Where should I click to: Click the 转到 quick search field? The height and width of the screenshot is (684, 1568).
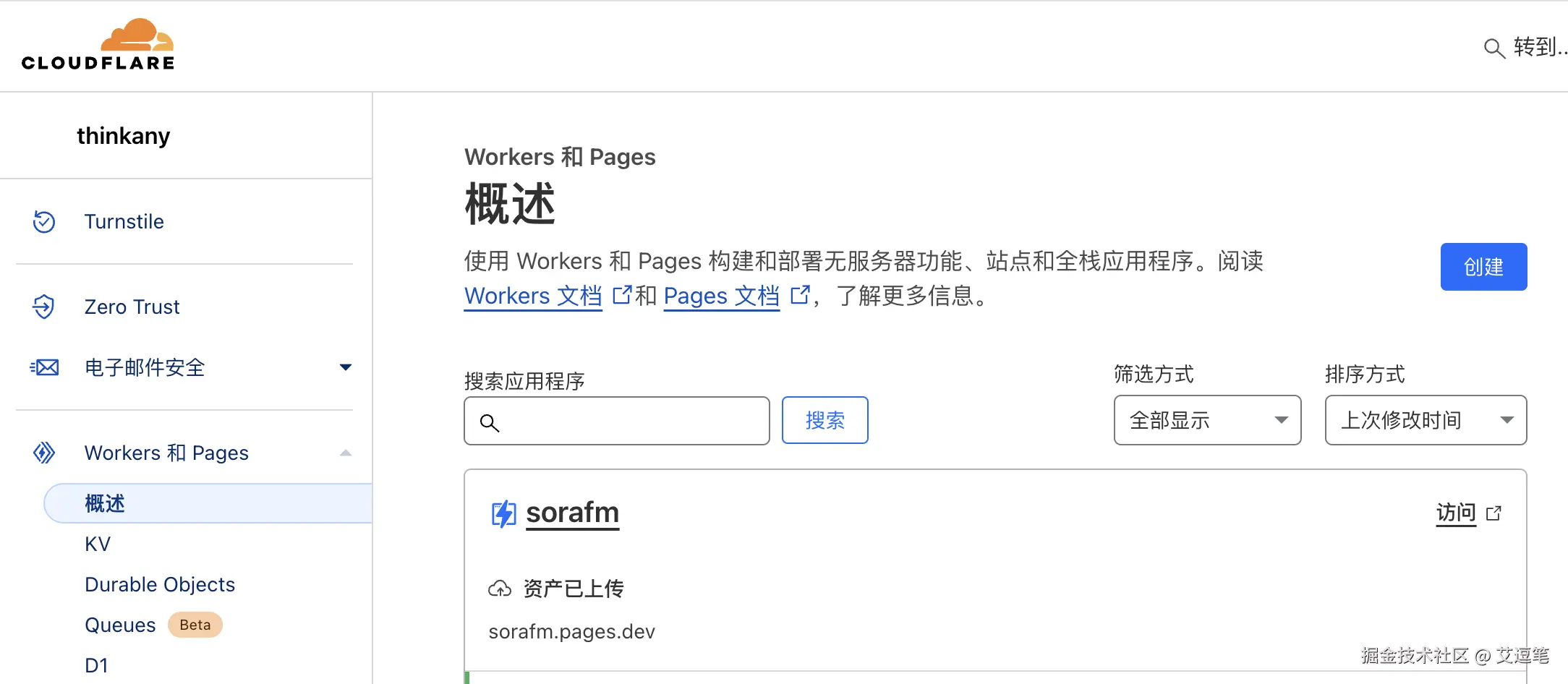click(x=1525, y=48)
